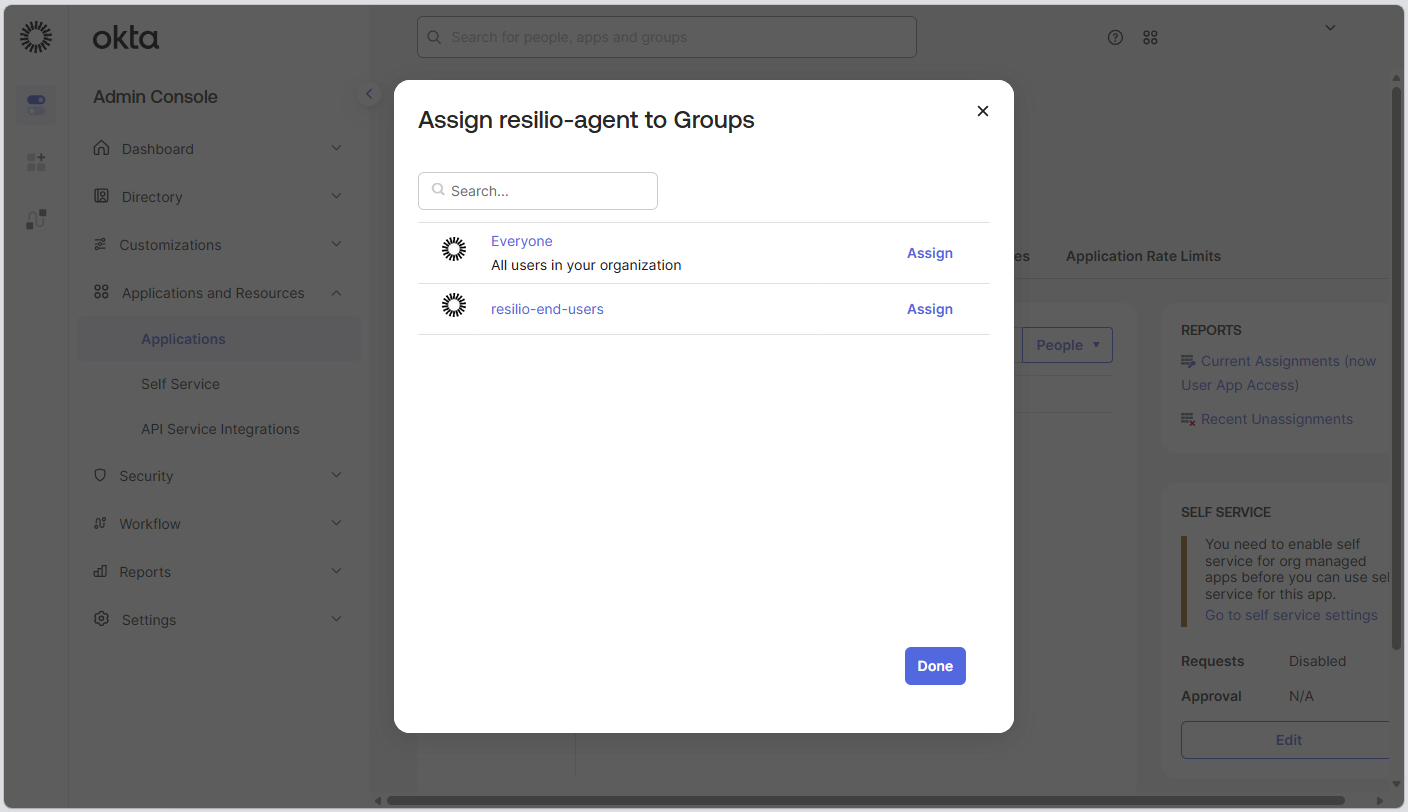Open the Everyone group link
Viewport: 1408px width, 812px height.
[x=521, y=241]
